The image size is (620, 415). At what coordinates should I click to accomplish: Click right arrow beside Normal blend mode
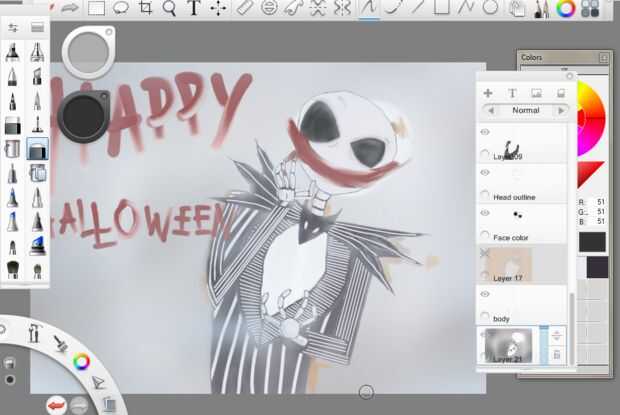click(x=562, y=110)
